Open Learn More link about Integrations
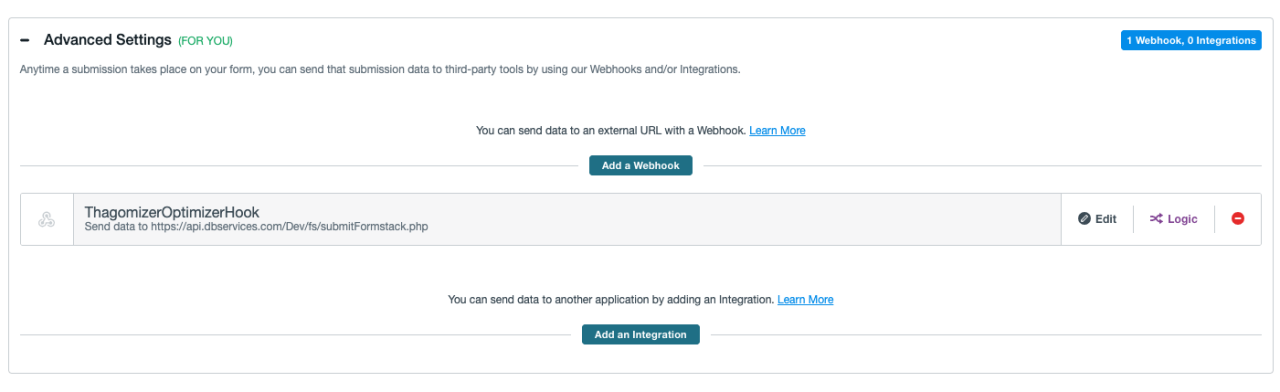 [805, 300]
